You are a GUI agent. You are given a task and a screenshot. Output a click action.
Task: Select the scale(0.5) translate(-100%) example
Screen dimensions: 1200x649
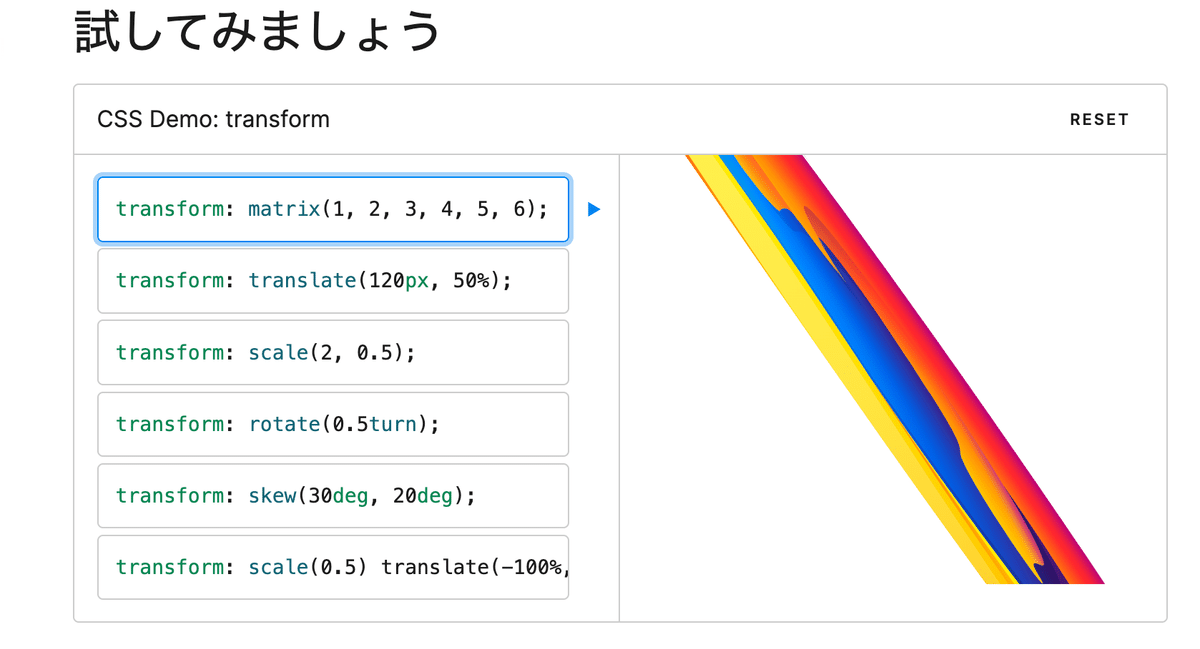pos(333,567)
